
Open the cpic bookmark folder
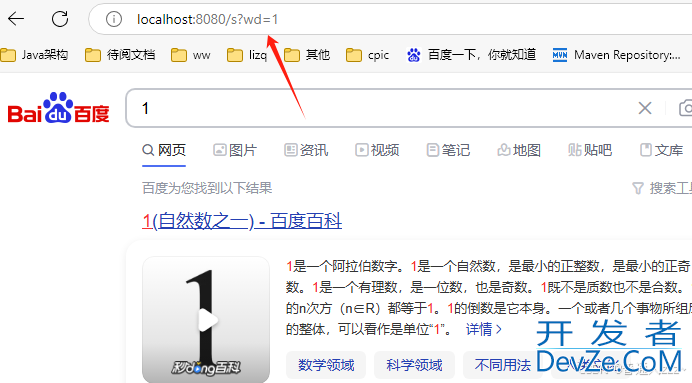[368, 55]
